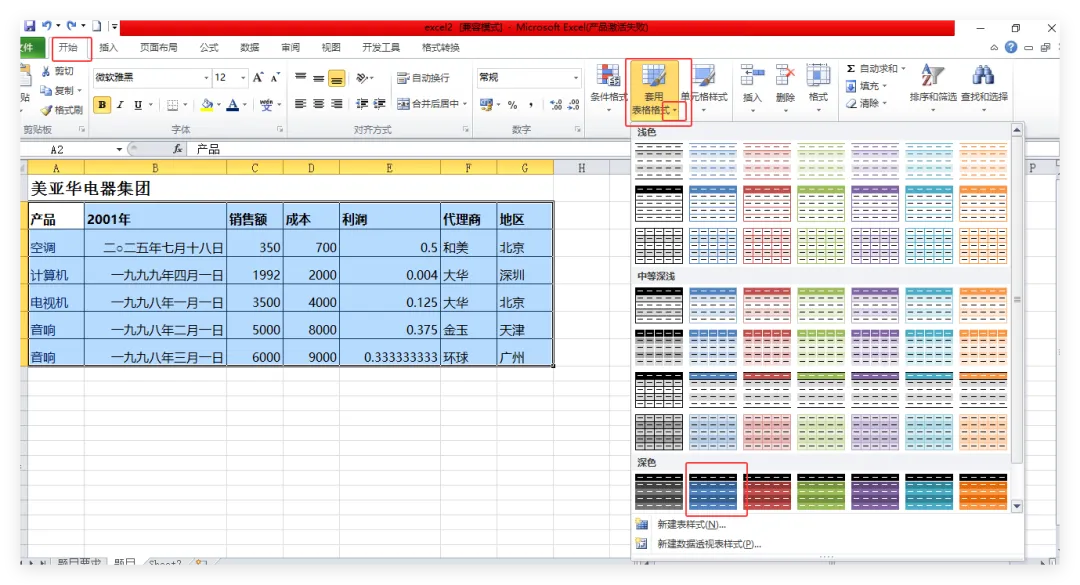Viewport: 1080px width, 585px height.
Task: Switch to Page Layout (页面布局) tab
Action: tap(158, 48)
